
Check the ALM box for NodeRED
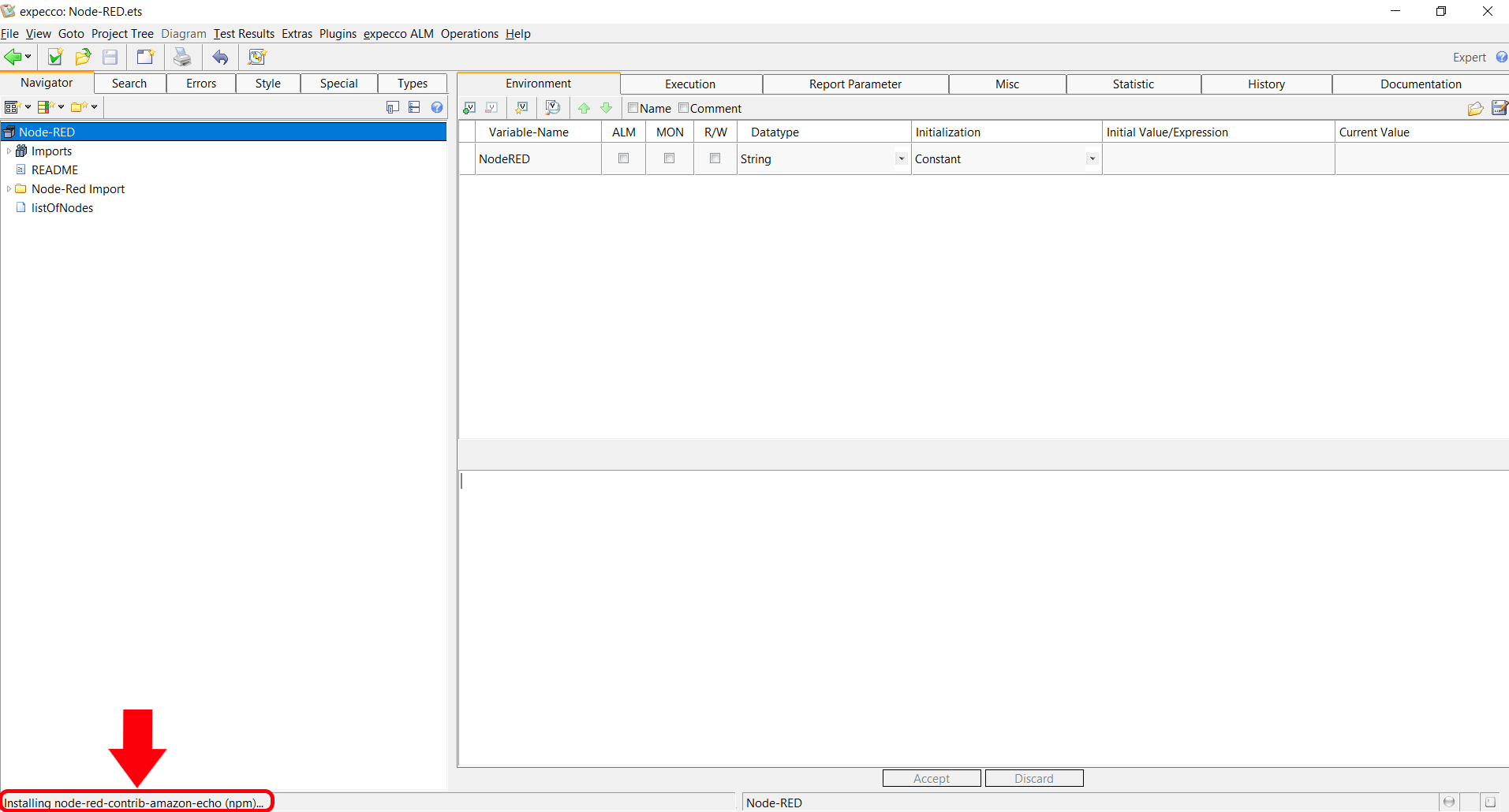tap(623, 158)
